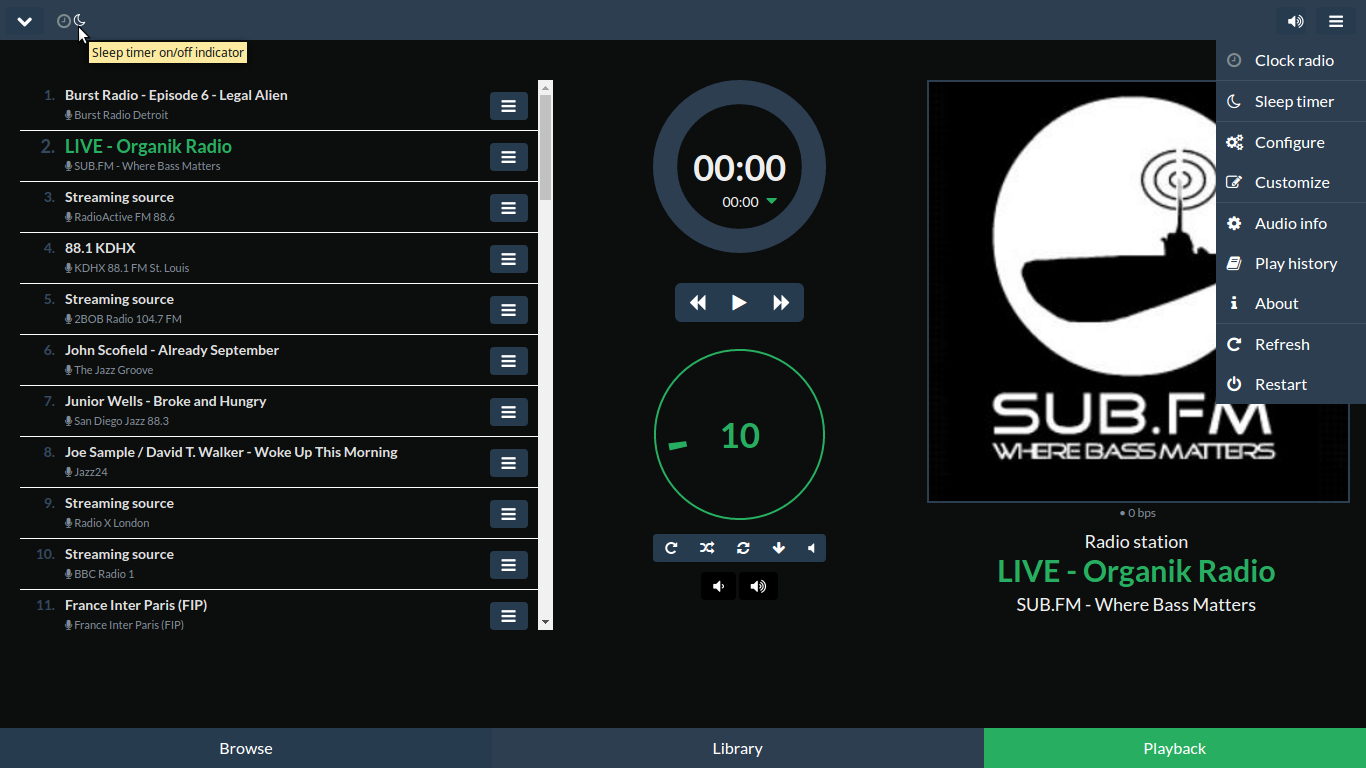The image size is (1366, 768).
Task: Open the menu for Joe Sample row
Action: point(508,463)
